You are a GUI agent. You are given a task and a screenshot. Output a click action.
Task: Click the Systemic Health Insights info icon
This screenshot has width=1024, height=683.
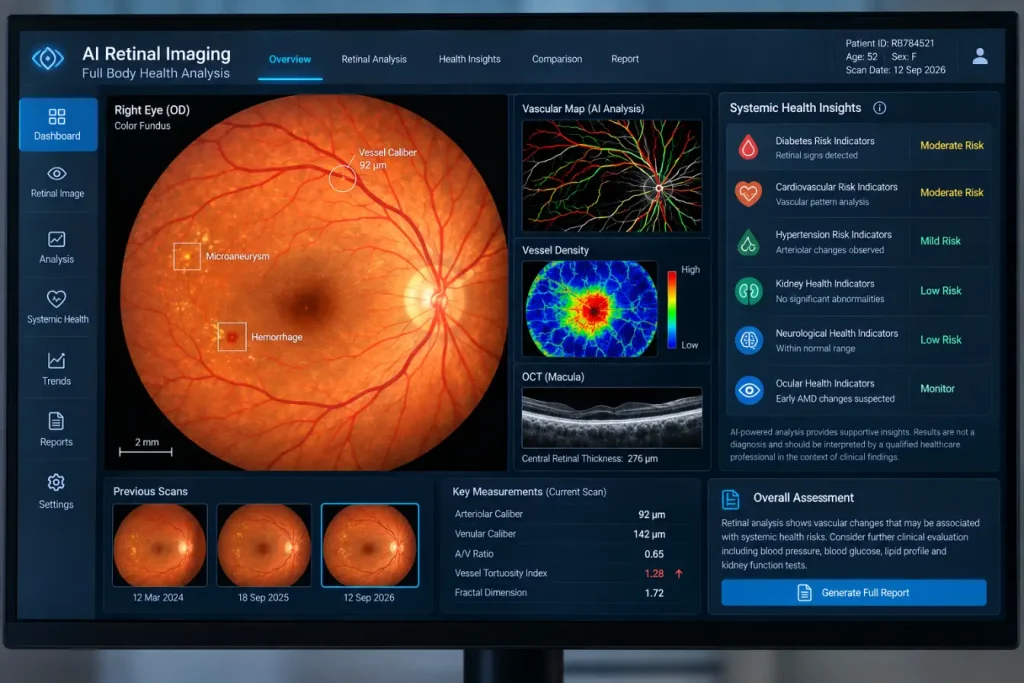(x=880, y=108)
